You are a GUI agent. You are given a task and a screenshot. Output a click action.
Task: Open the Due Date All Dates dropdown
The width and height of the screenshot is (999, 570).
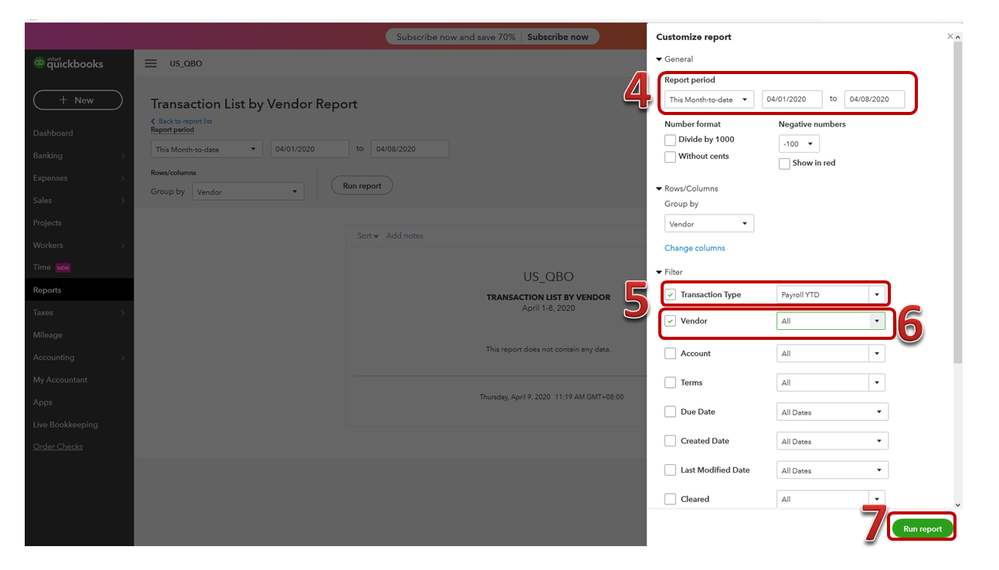pyautogui.click(x=832, y=412)
